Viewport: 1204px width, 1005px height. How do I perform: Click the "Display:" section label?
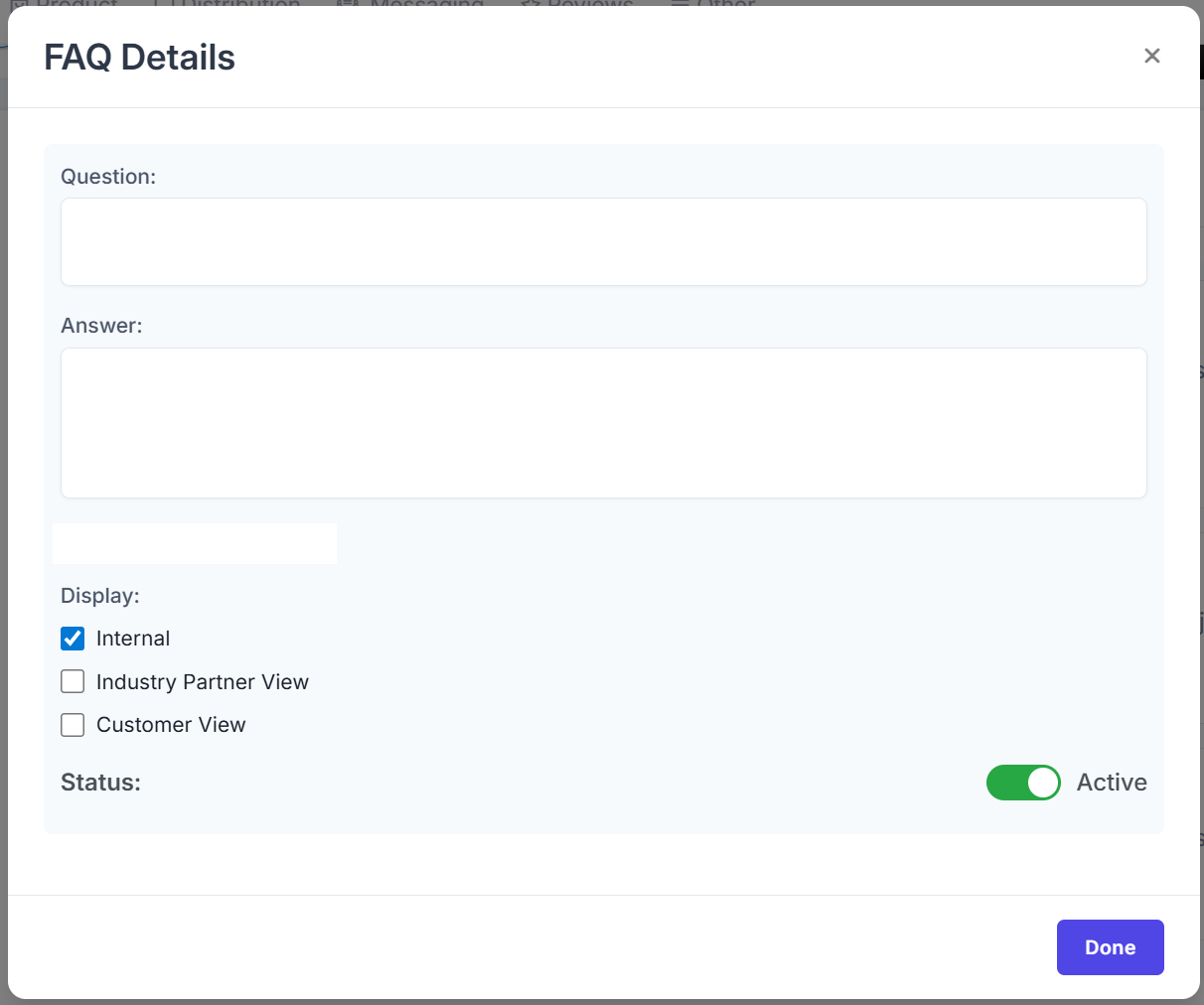[x=99, y=596]
